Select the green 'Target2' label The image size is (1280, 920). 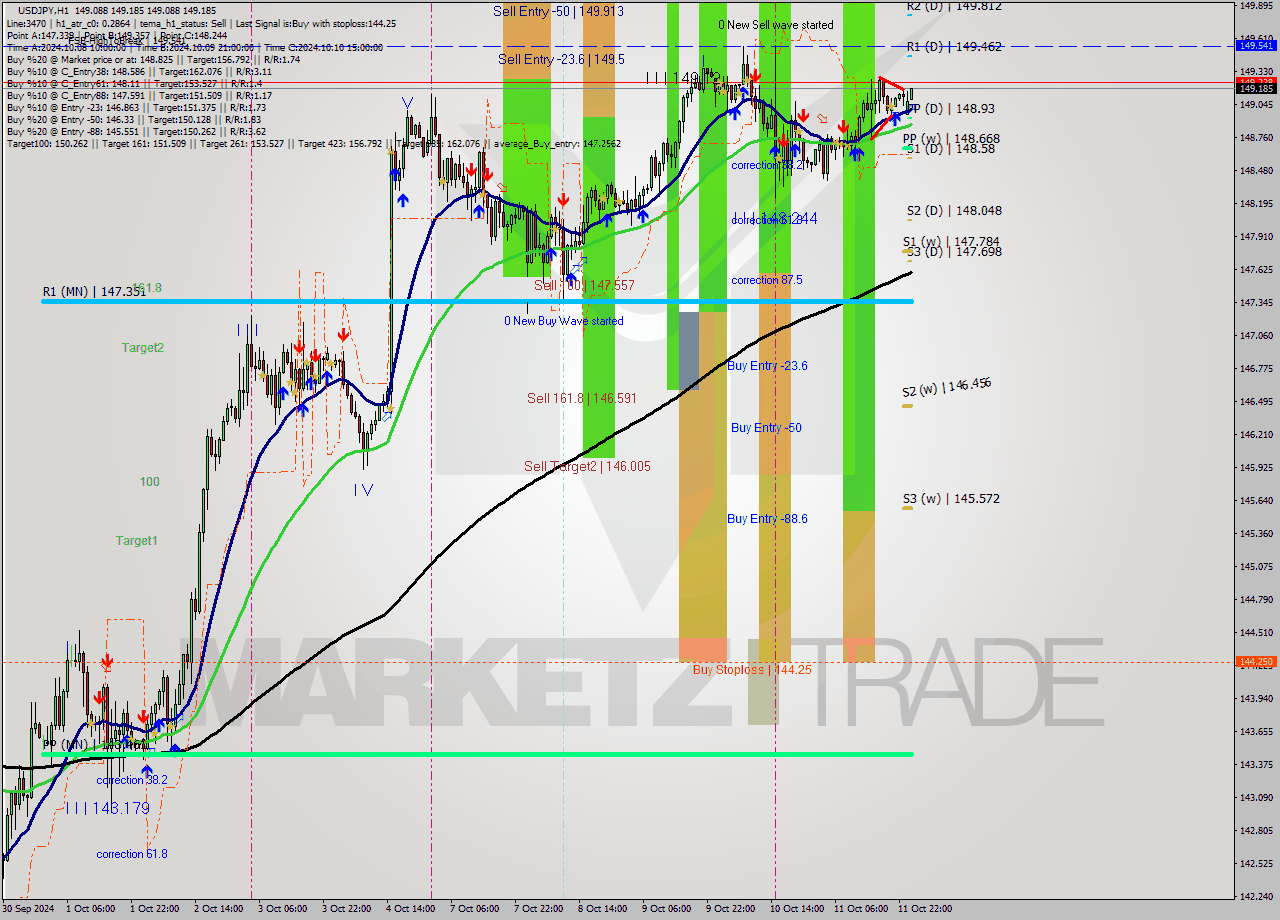(143, 348)
